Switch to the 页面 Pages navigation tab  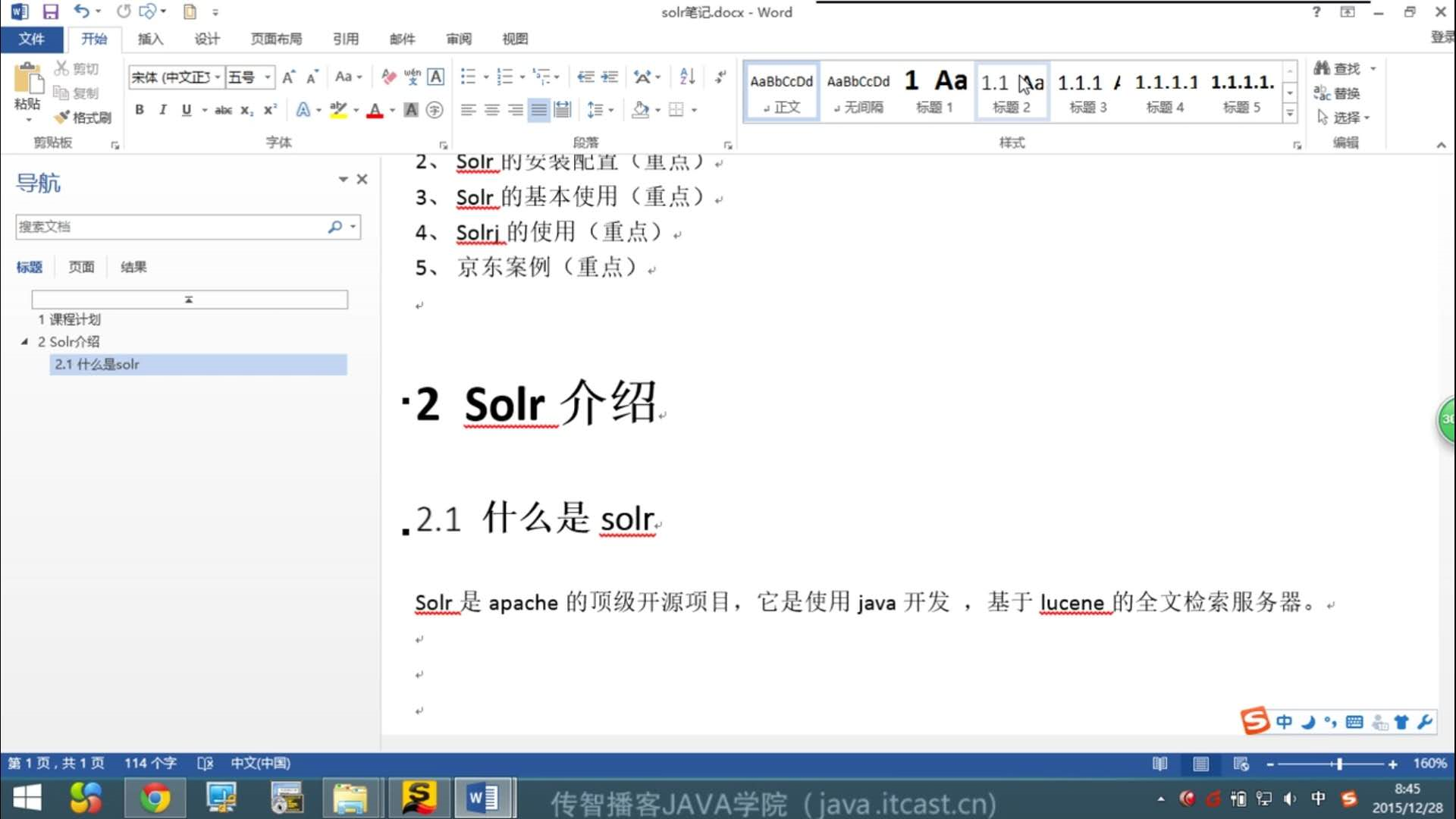point(81,267)
